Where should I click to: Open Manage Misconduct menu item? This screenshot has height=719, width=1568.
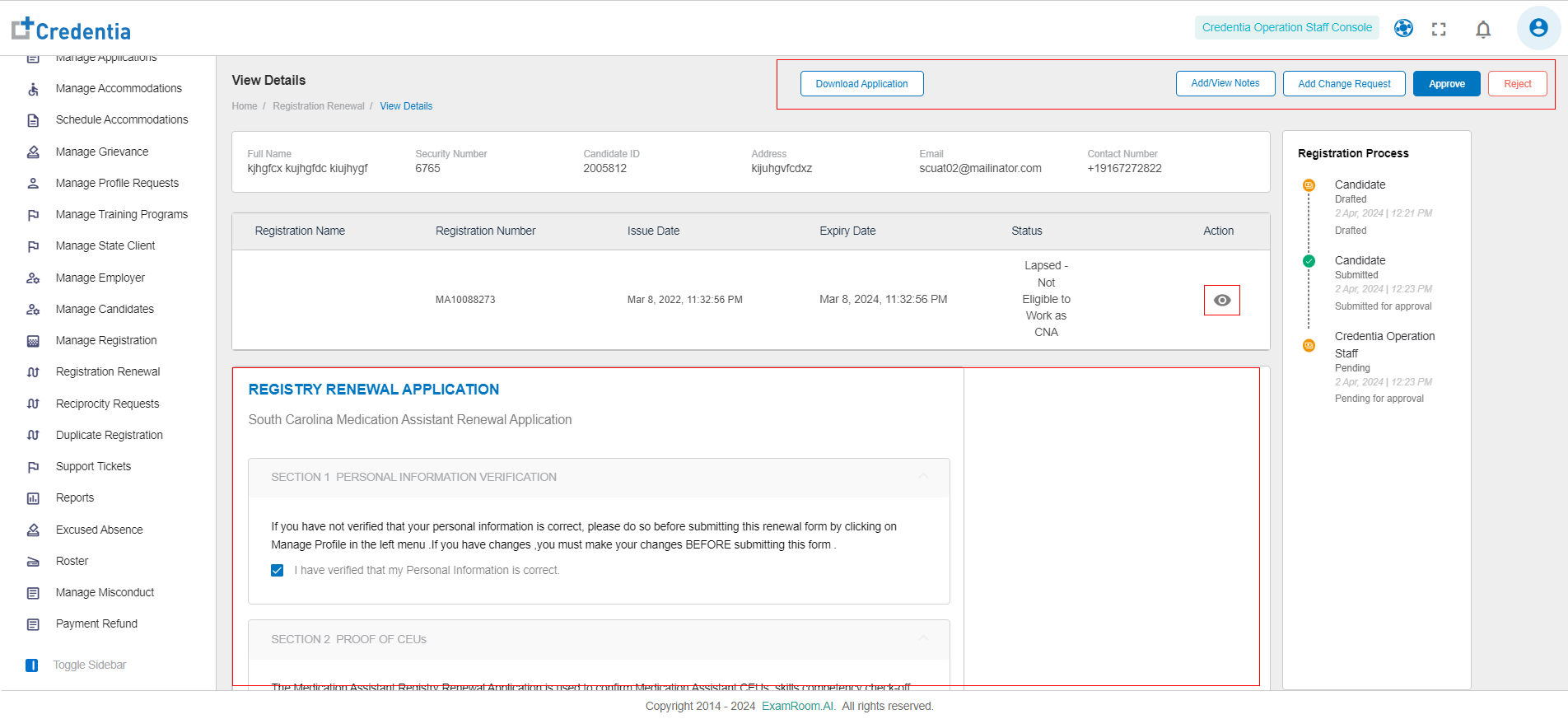[105, 593]
